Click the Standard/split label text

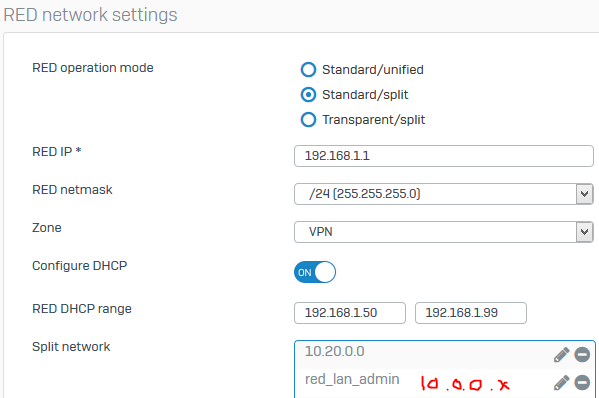[x=365, y=95]
